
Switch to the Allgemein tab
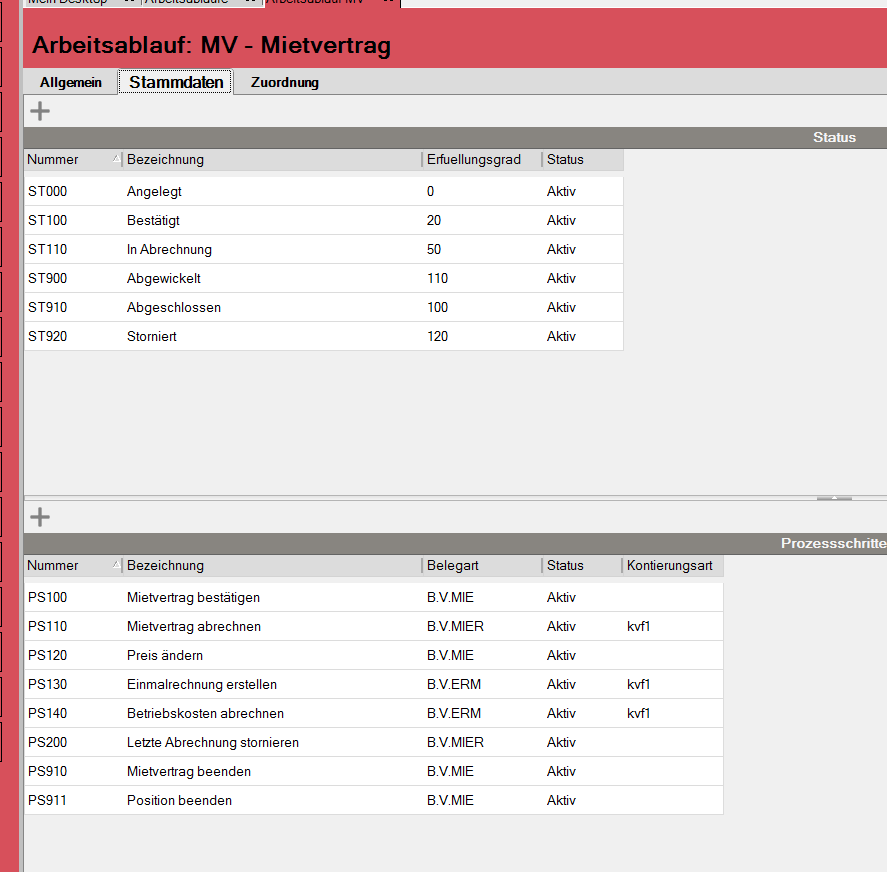[70, 82]
